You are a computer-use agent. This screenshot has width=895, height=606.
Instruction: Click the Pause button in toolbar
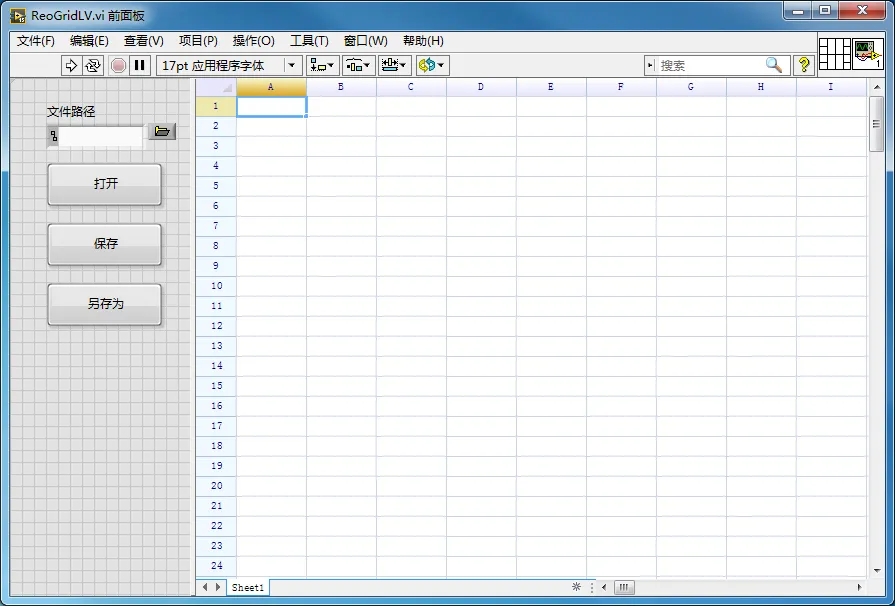pyautogui.click(x=139, y=66)
